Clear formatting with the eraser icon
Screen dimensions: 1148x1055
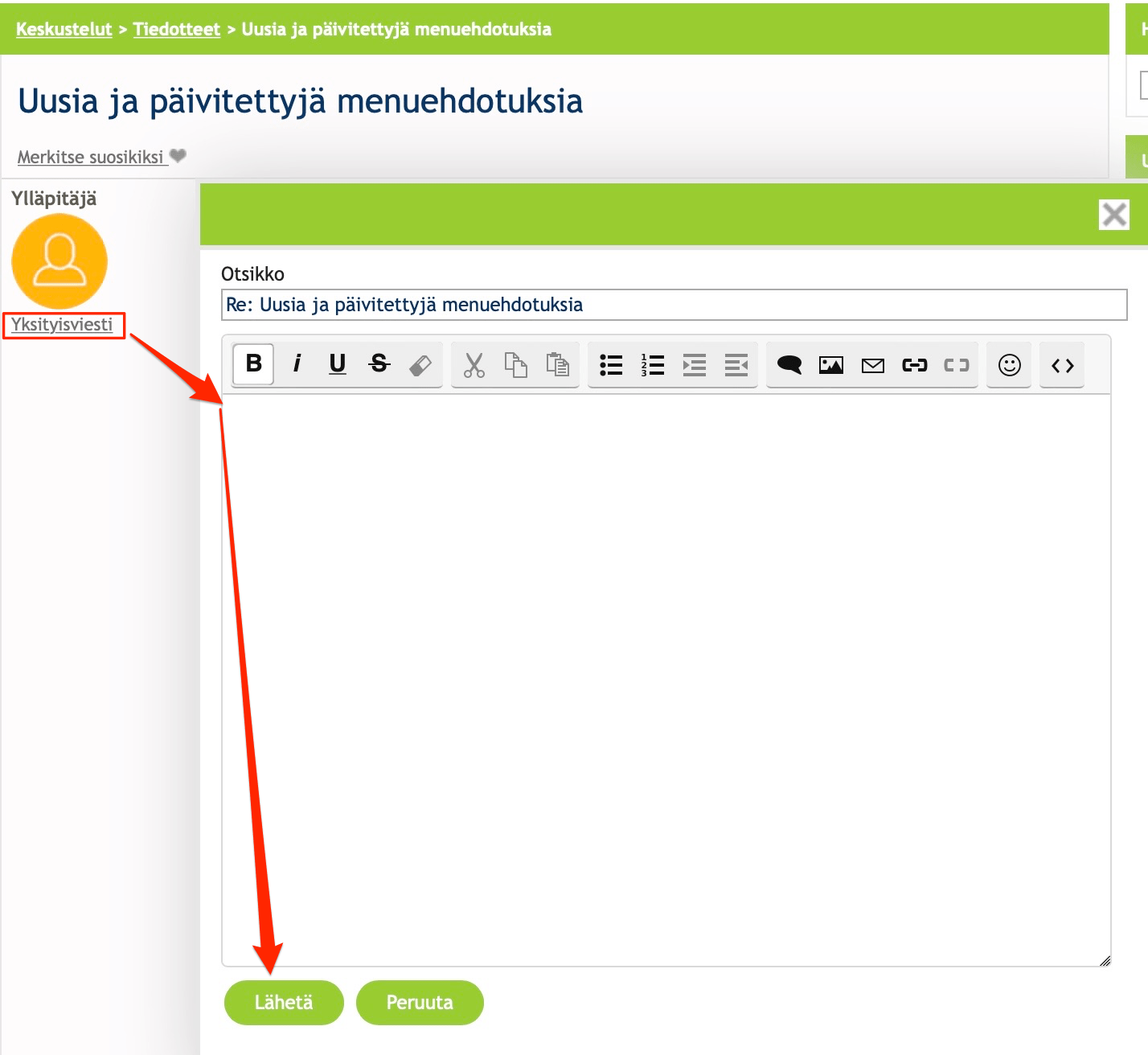pos(420,364)
